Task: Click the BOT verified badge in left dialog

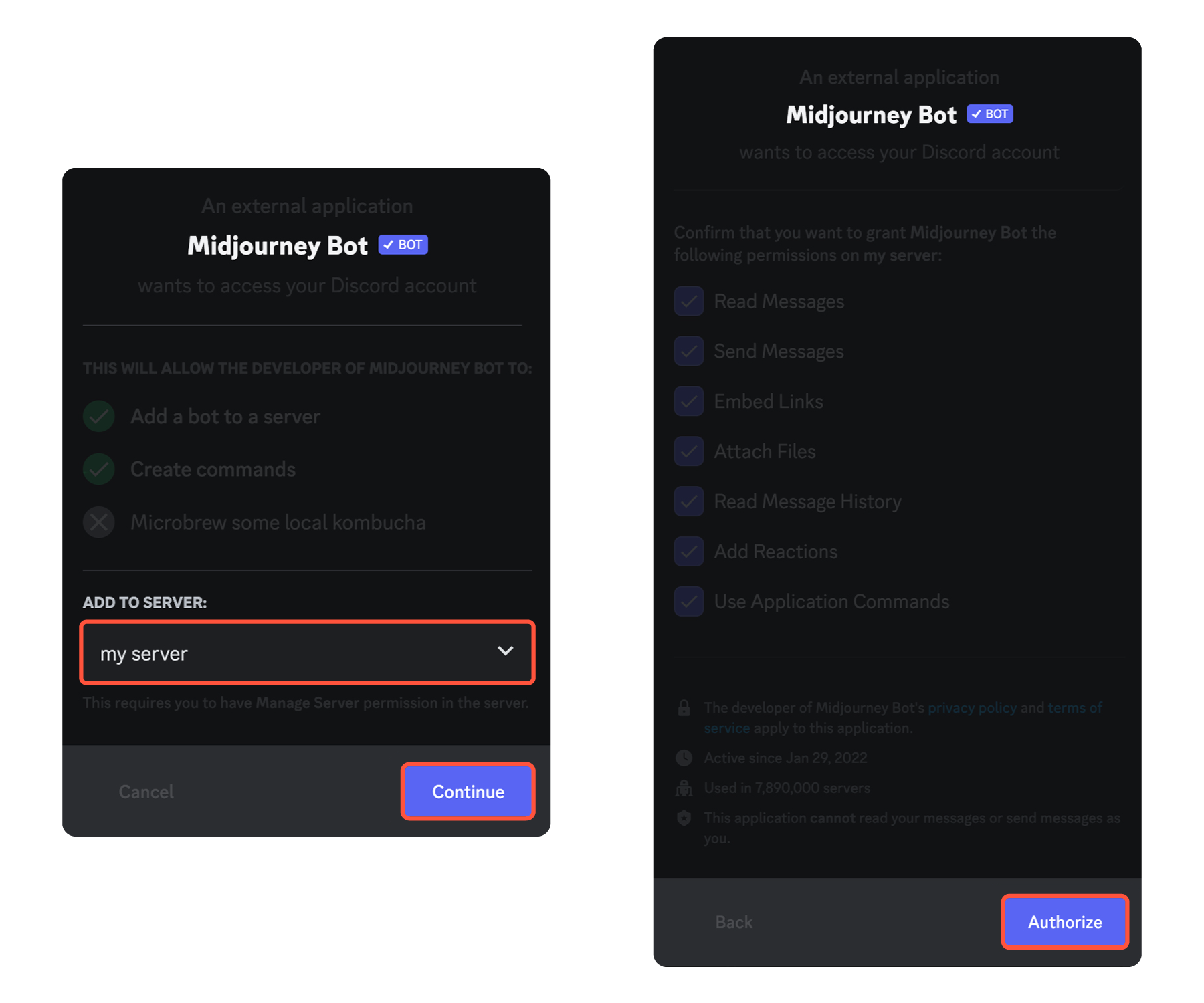Action: (403, 245)
